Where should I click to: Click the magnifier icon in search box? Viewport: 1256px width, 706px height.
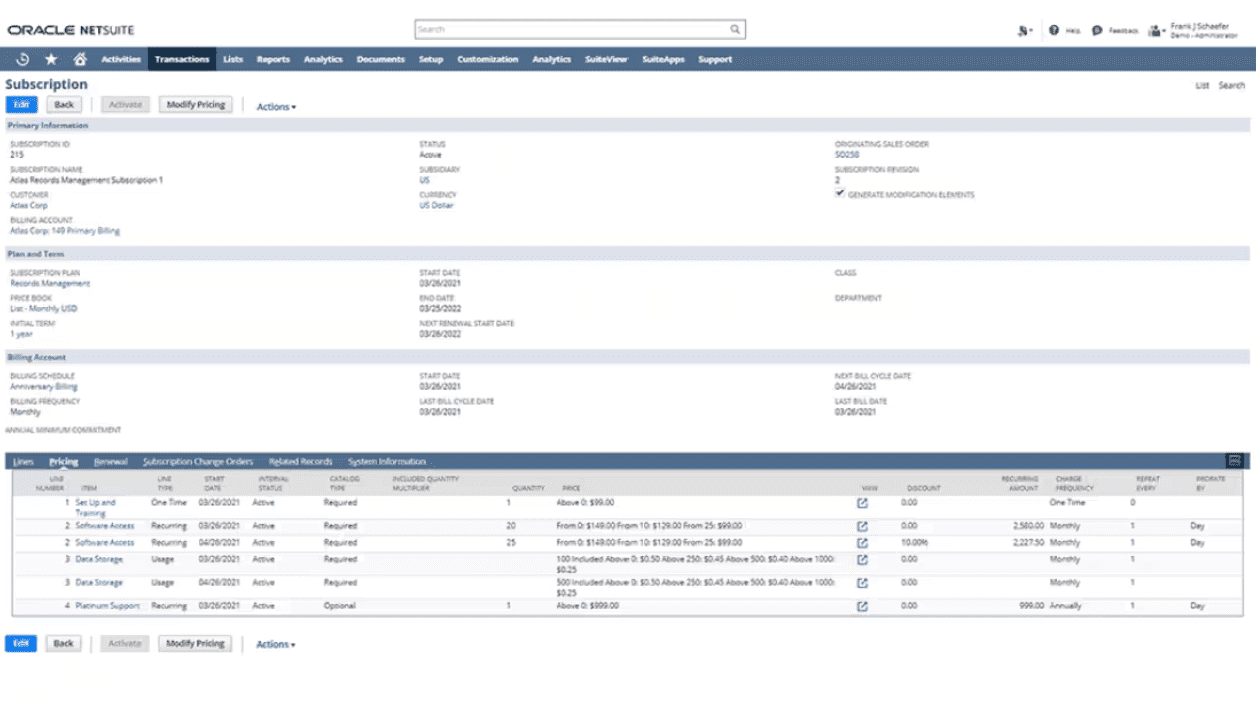coord(735,30)
